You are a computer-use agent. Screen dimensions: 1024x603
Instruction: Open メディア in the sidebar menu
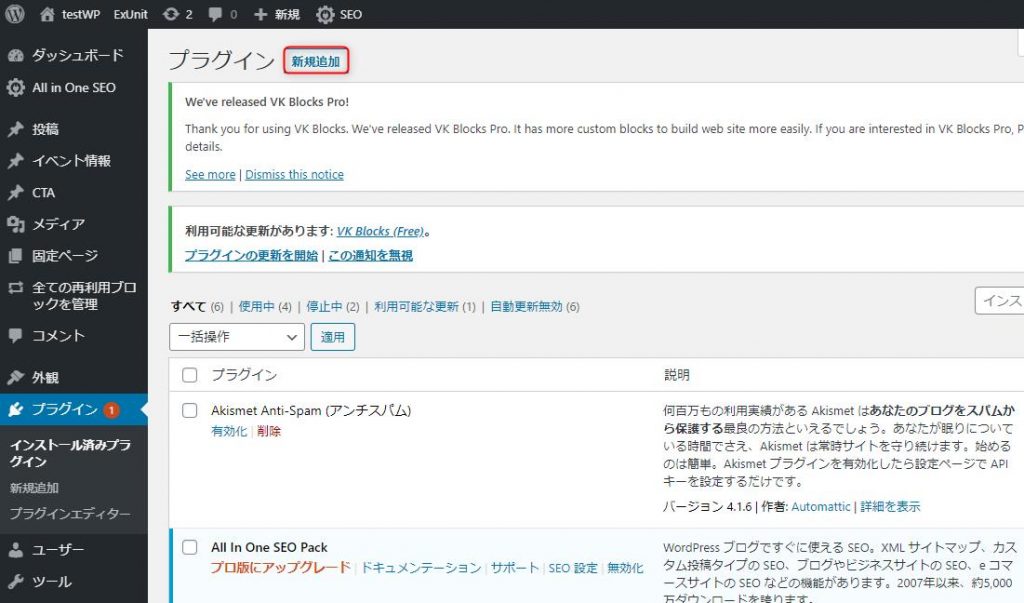point(59,224)
